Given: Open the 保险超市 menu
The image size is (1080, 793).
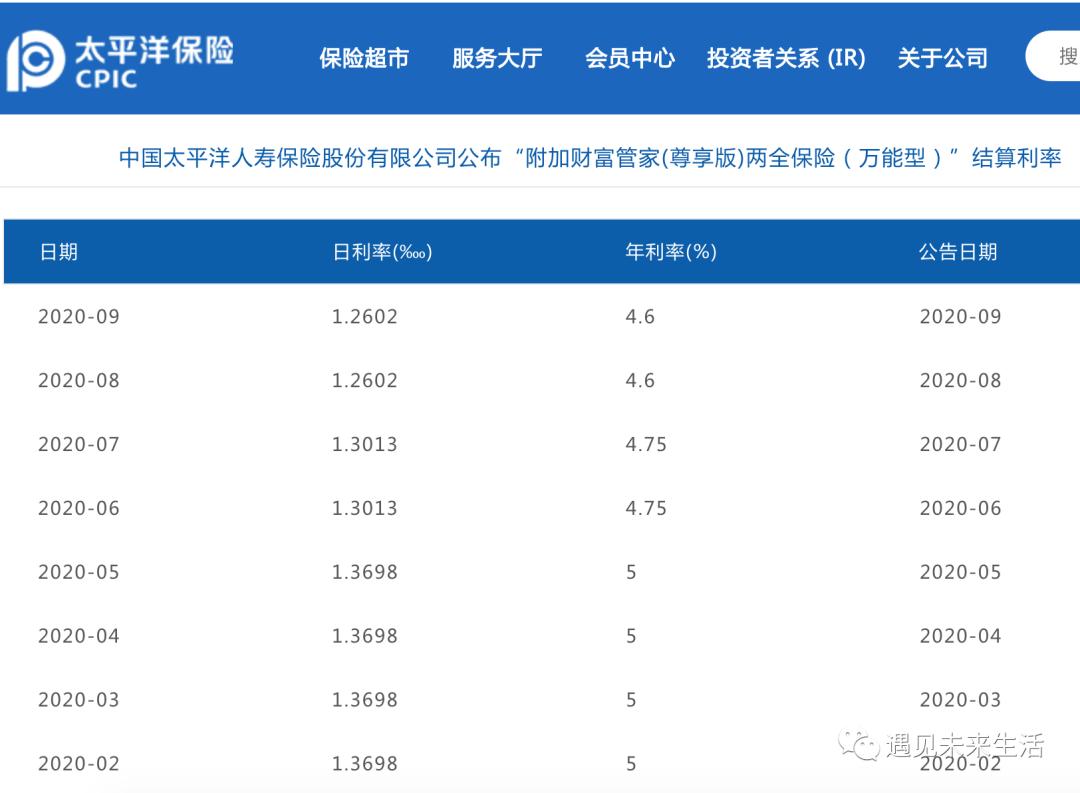Looking at the screenshot, I should coord(364,58).
